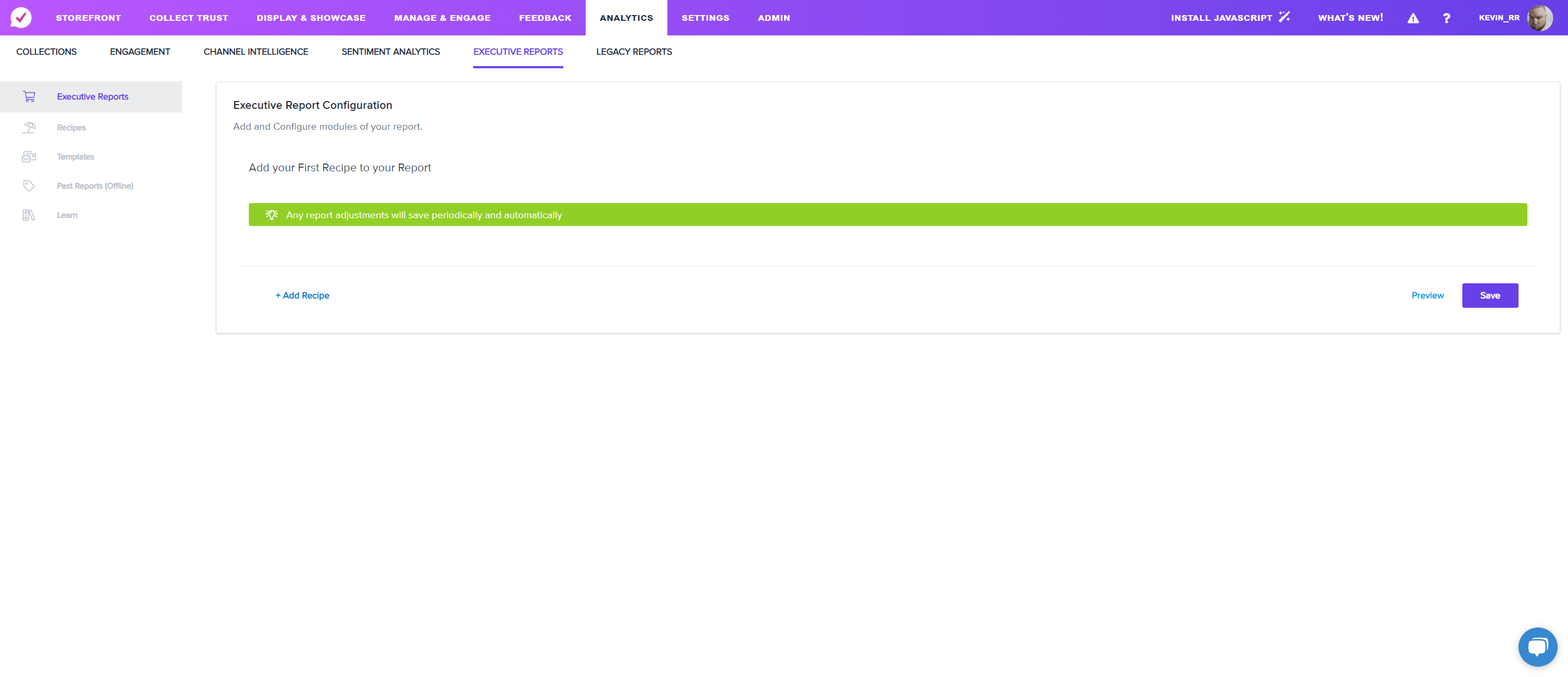Switch to Engagement tab

click(x=140, y=52)
